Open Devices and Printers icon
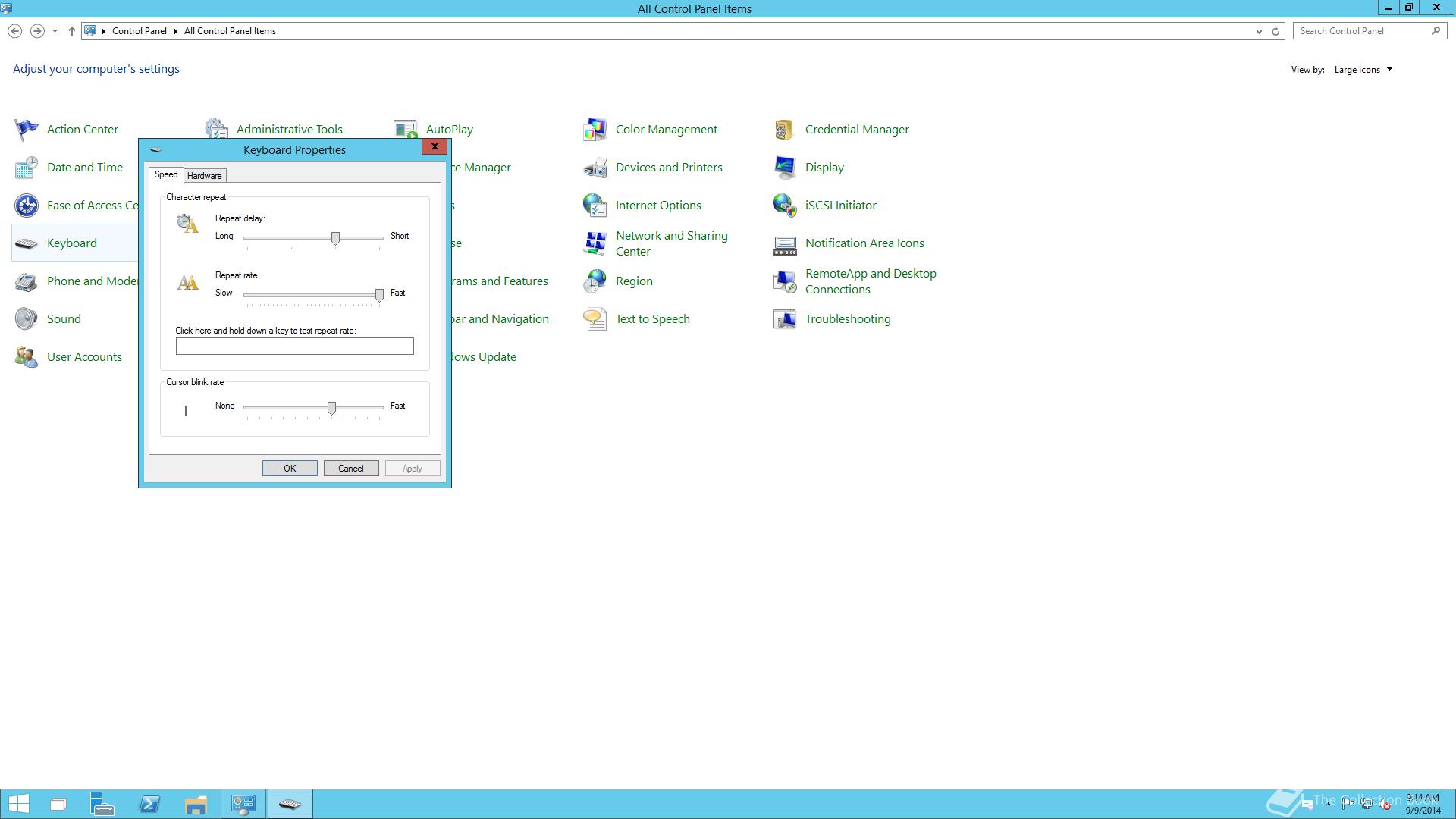The height and width of the screenshot is (819, 1456). click(595, 168)
